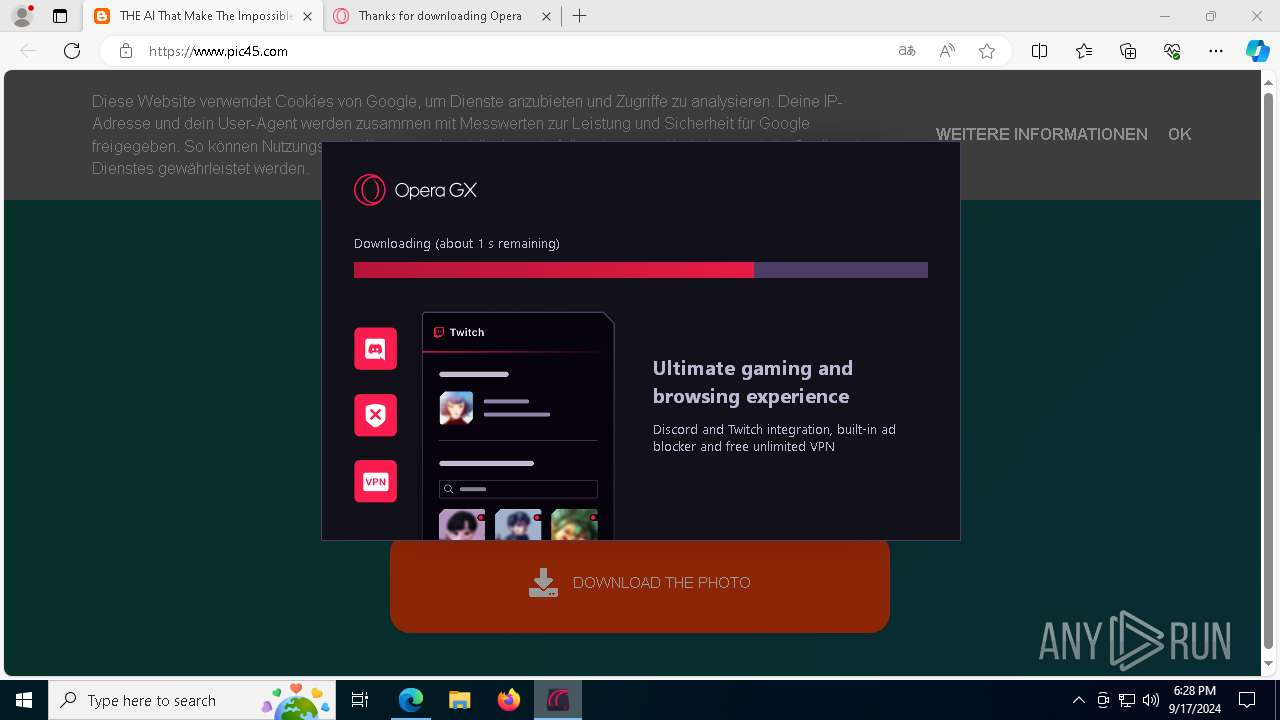Switch to 'Thanks for downloading Opera' tab

[440, 16]
